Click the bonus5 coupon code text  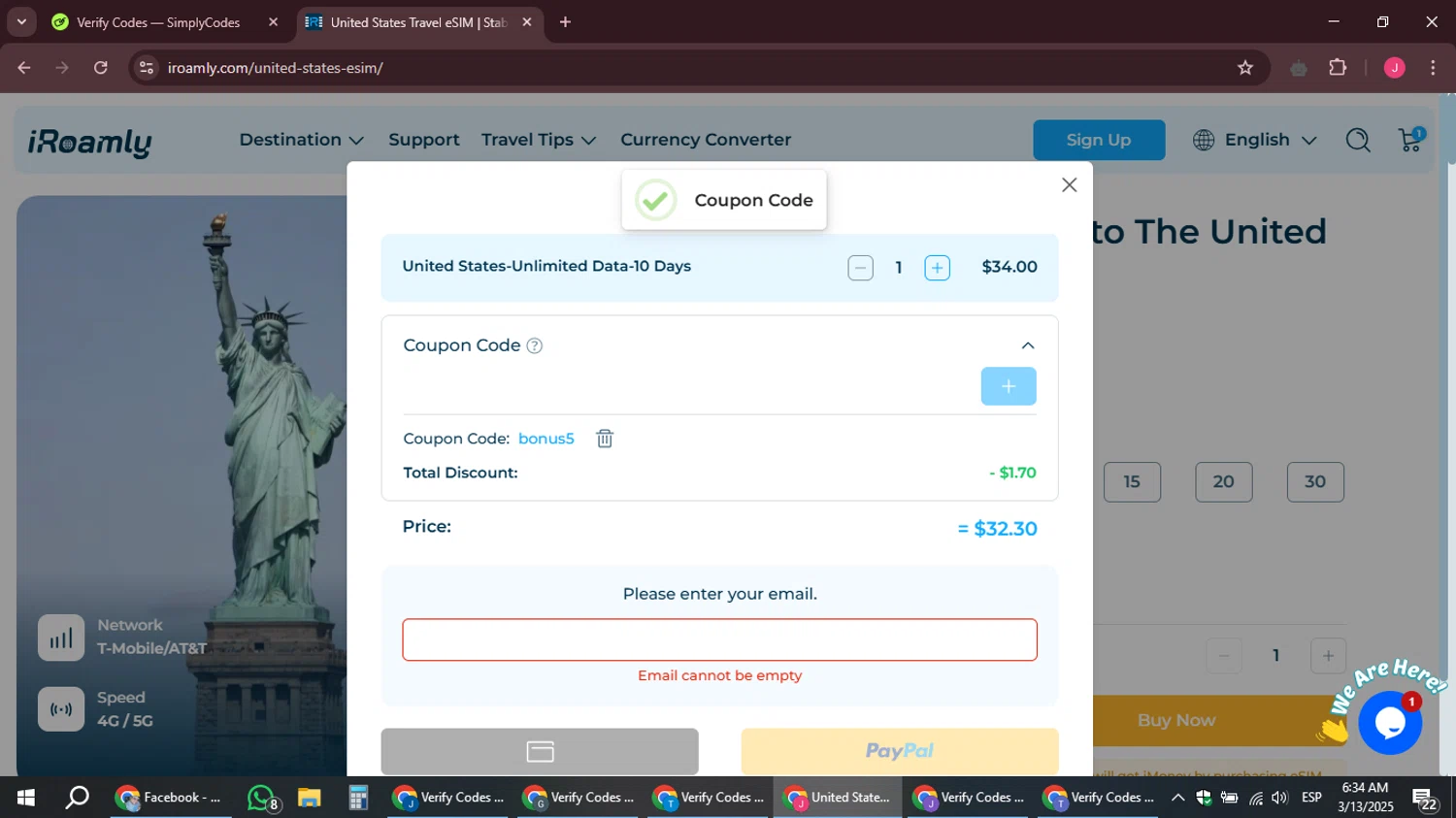(546, 439)
